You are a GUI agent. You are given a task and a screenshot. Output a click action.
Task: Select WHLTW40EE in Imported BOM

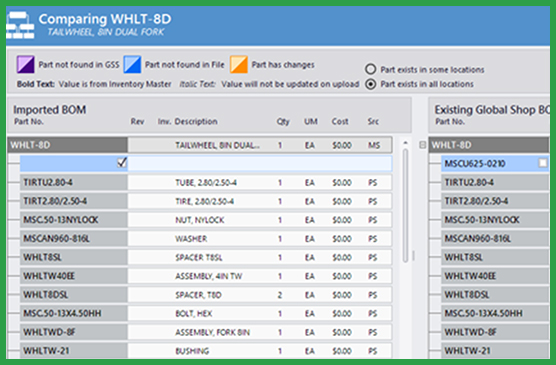point(74,276)
